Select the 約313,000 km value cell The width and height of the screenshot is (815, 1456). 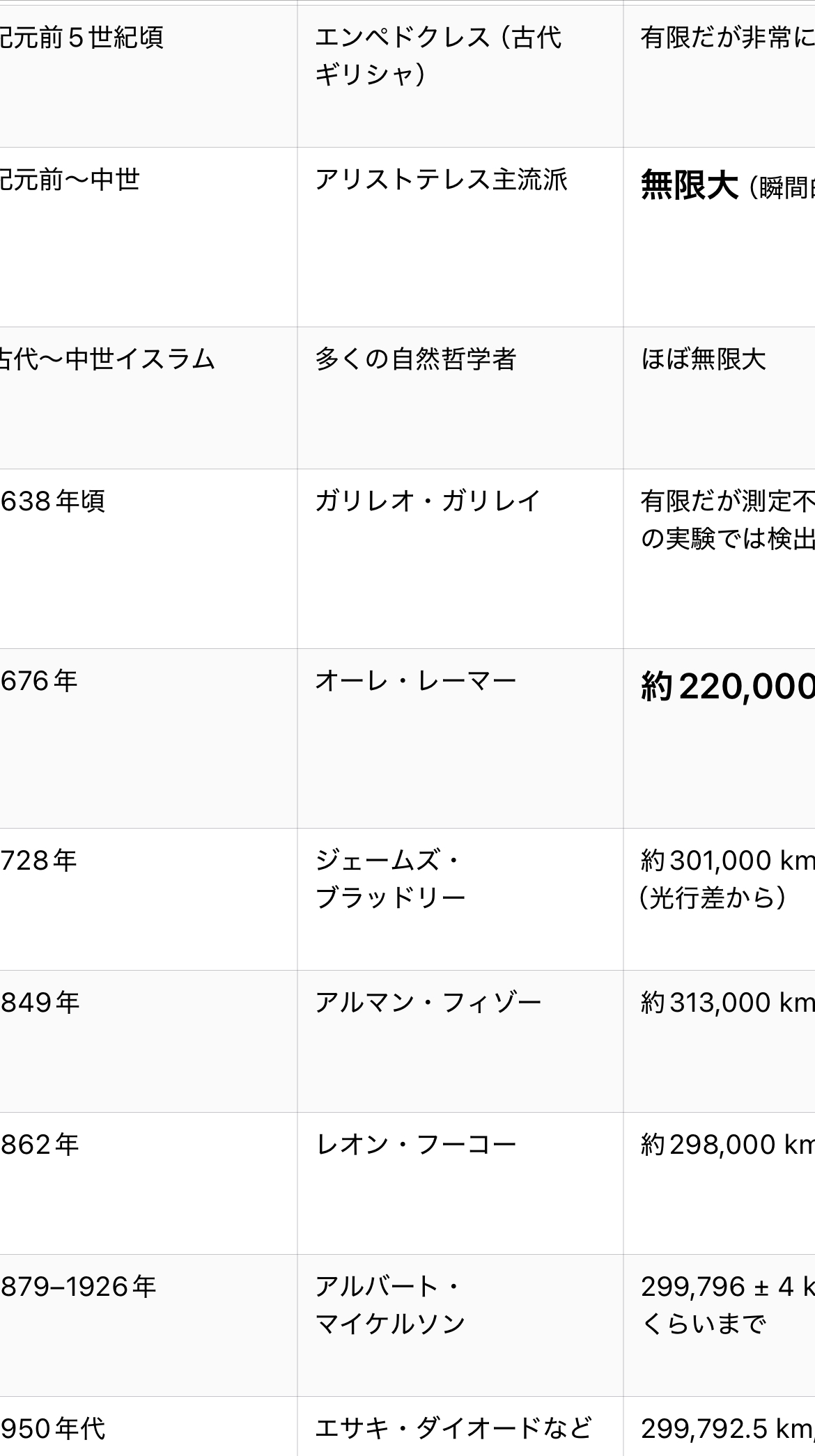click(x=727, y=1003)
